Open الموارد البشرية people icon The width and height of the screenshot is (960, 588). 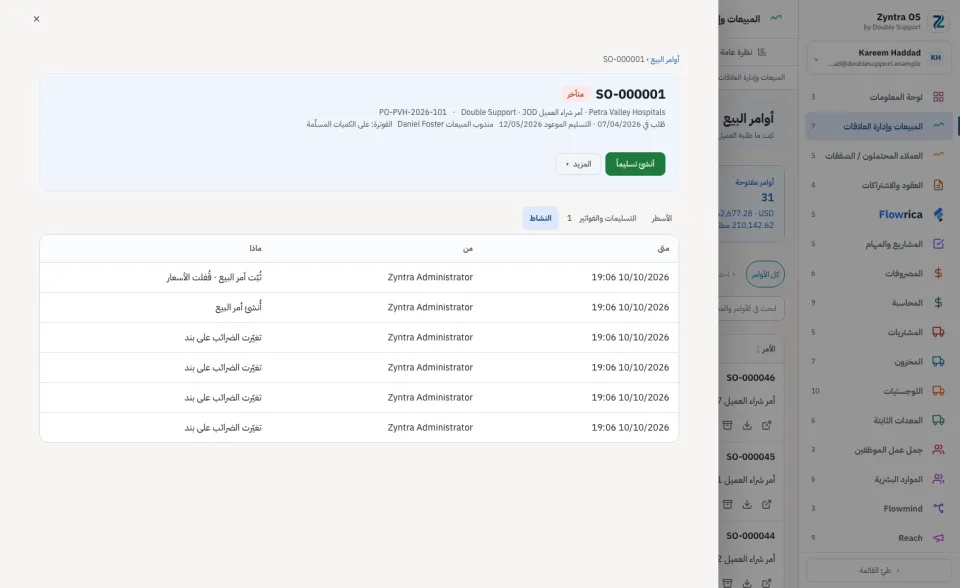click(938, 479)
